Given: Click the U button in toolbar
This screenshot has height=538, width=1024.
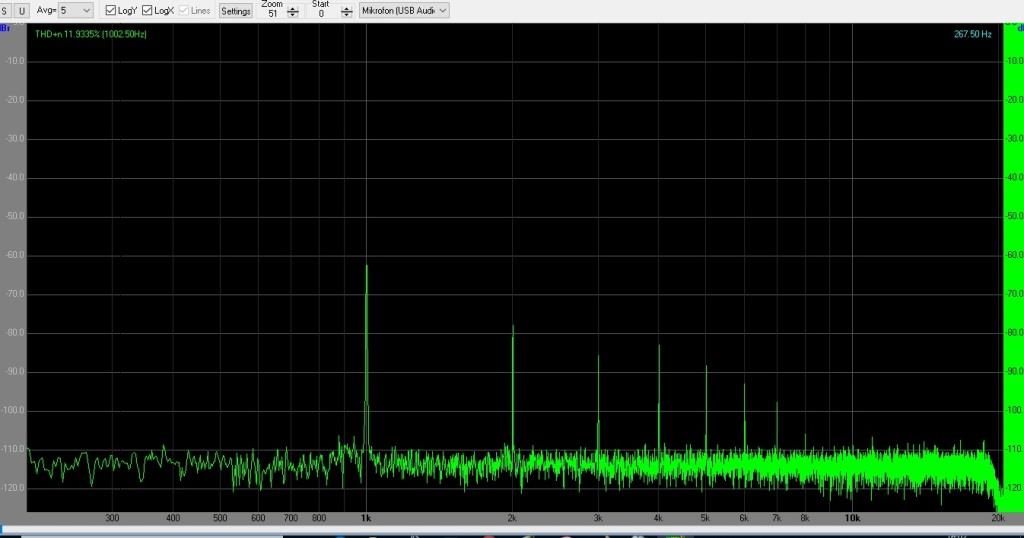Looking at the screenshot, I should tap(22, 11).
